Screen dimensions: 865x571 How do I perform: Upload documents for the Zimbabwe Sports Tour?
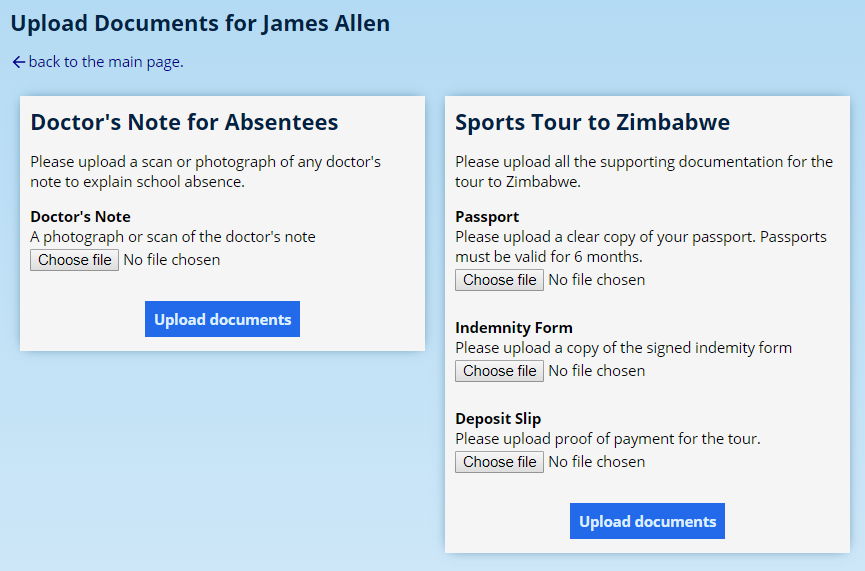click(647, 521)
